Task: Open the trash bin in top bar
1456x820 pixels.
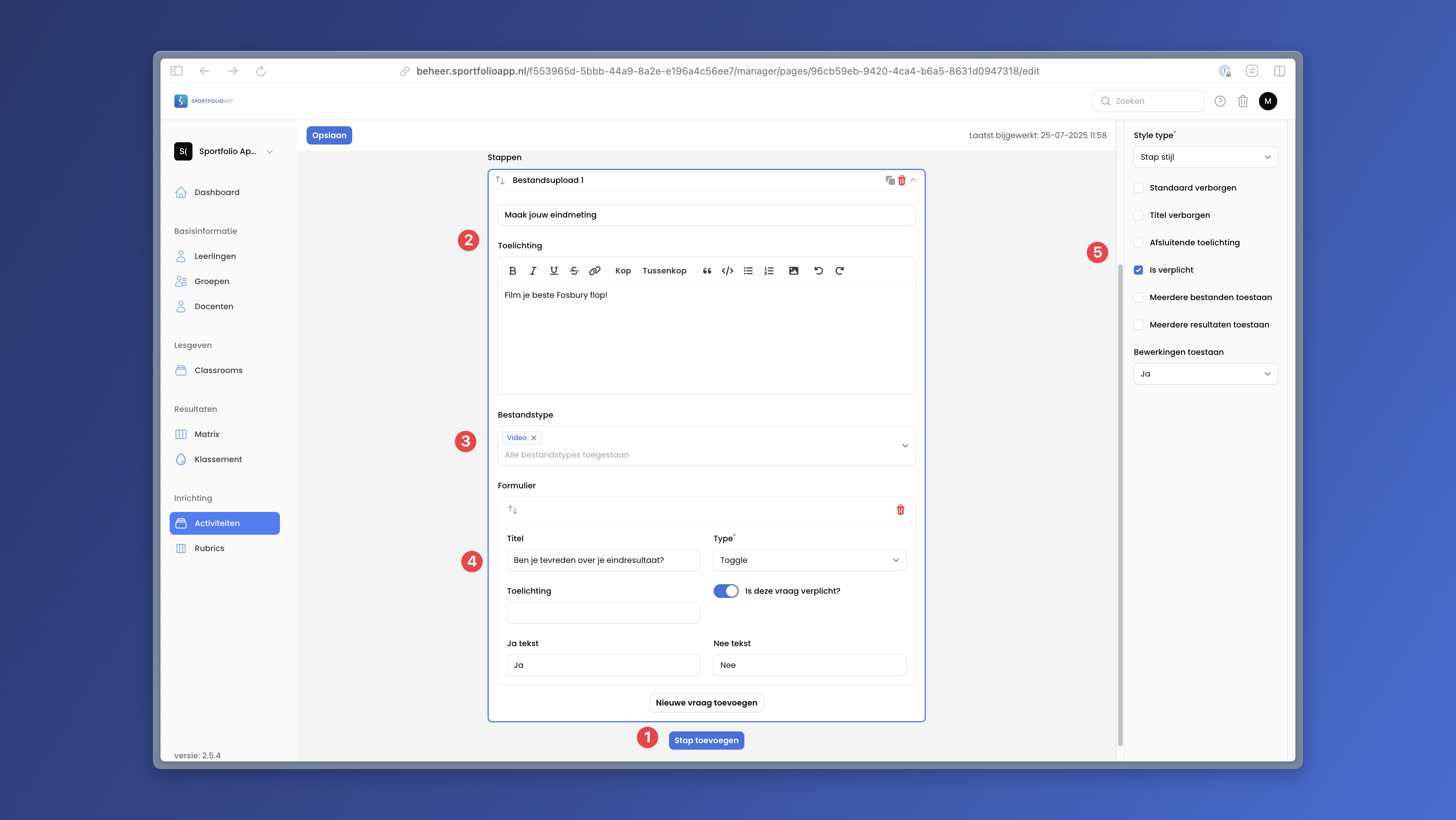Action: 1242,101
